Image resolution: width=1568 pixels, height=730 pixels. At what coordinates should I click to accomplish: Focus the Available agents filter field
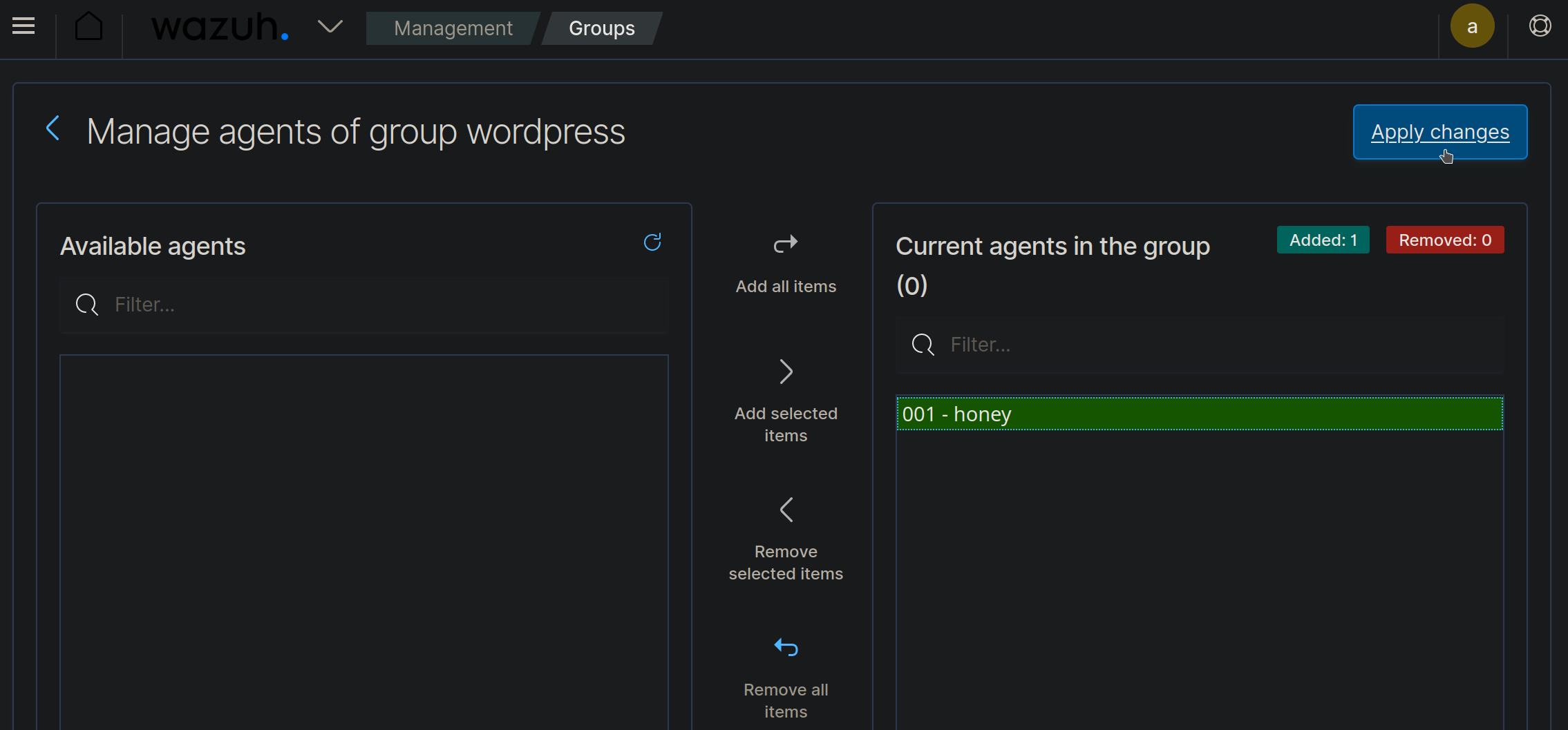(x=364, y=305)
